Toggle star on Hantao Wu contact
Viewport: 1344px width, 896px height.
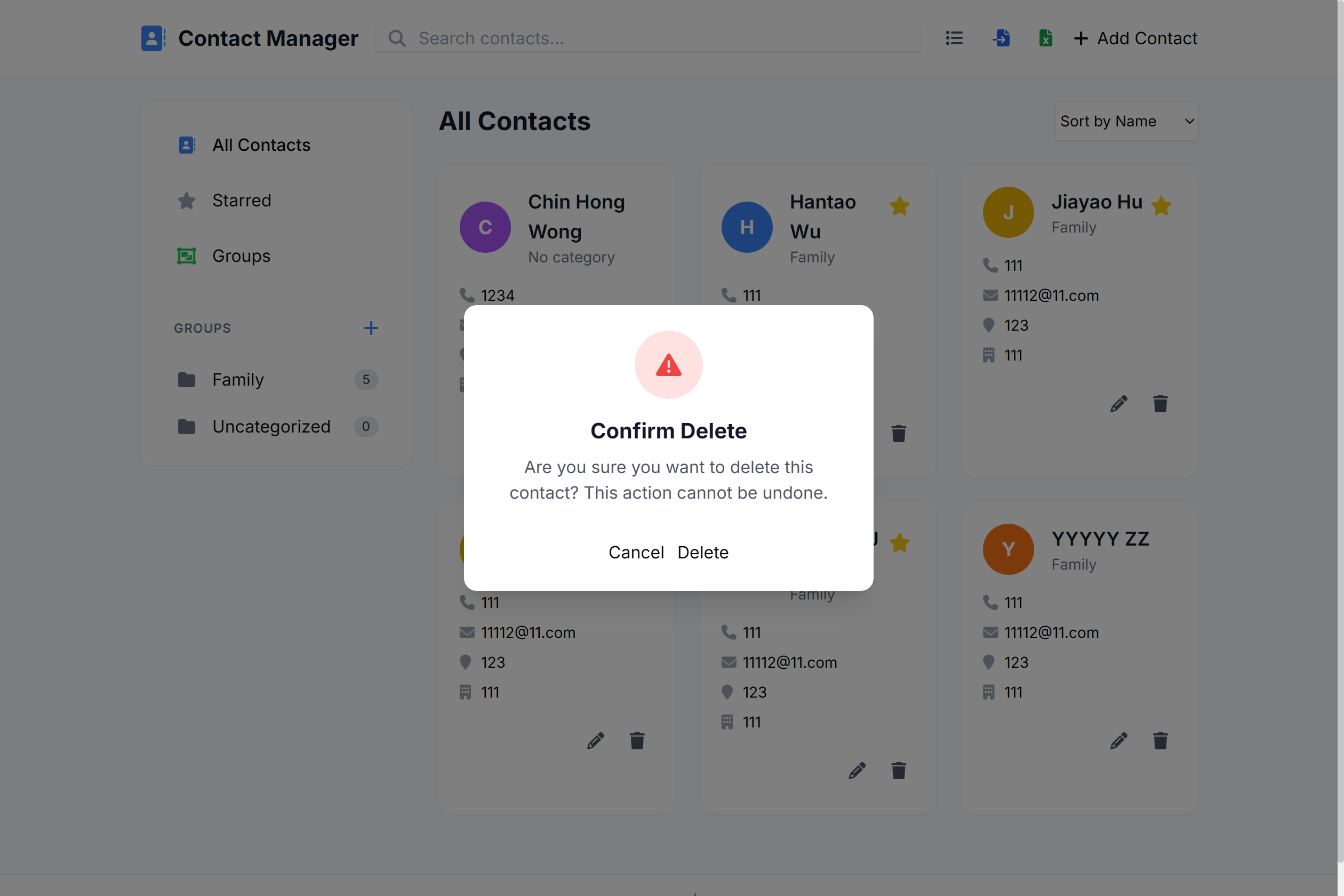pyautogui.click(x=899, y=206)
